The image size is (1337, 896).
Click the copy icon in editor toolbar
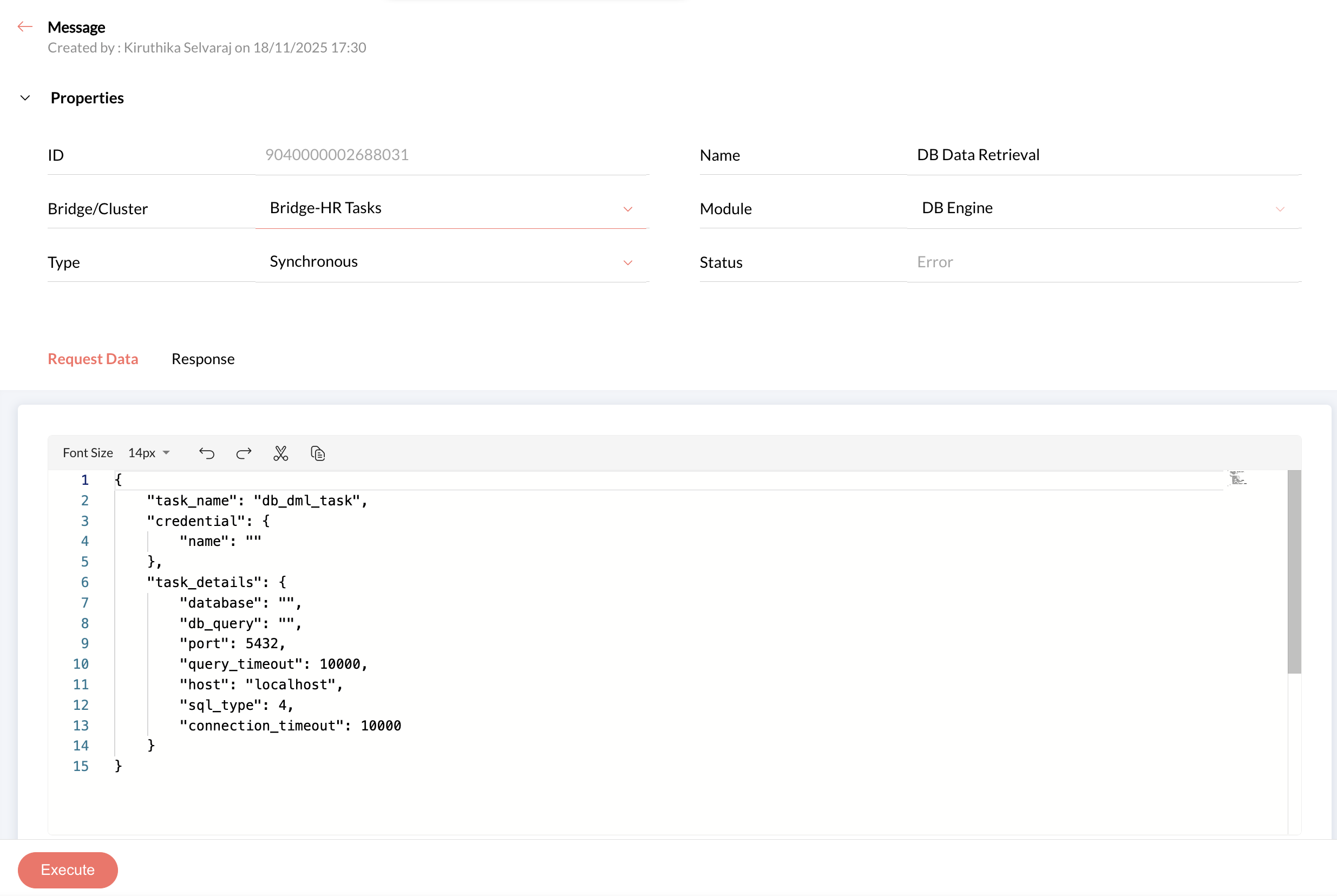pyautogui.click(x=318, y=453)
